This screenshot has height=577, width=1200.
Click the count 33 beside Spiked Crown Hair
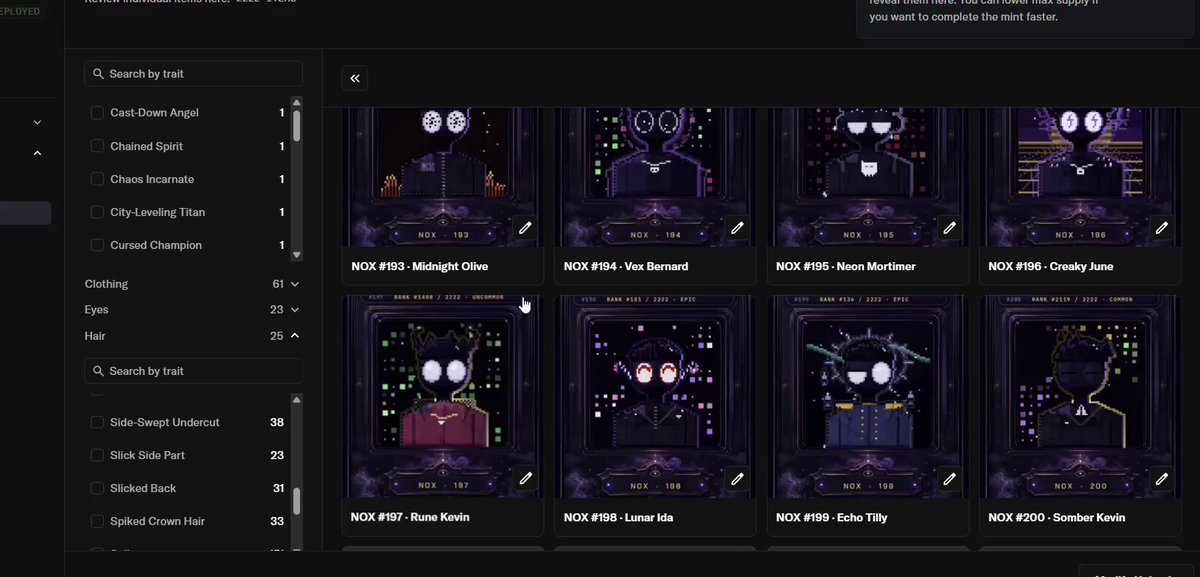pos(277,521)
